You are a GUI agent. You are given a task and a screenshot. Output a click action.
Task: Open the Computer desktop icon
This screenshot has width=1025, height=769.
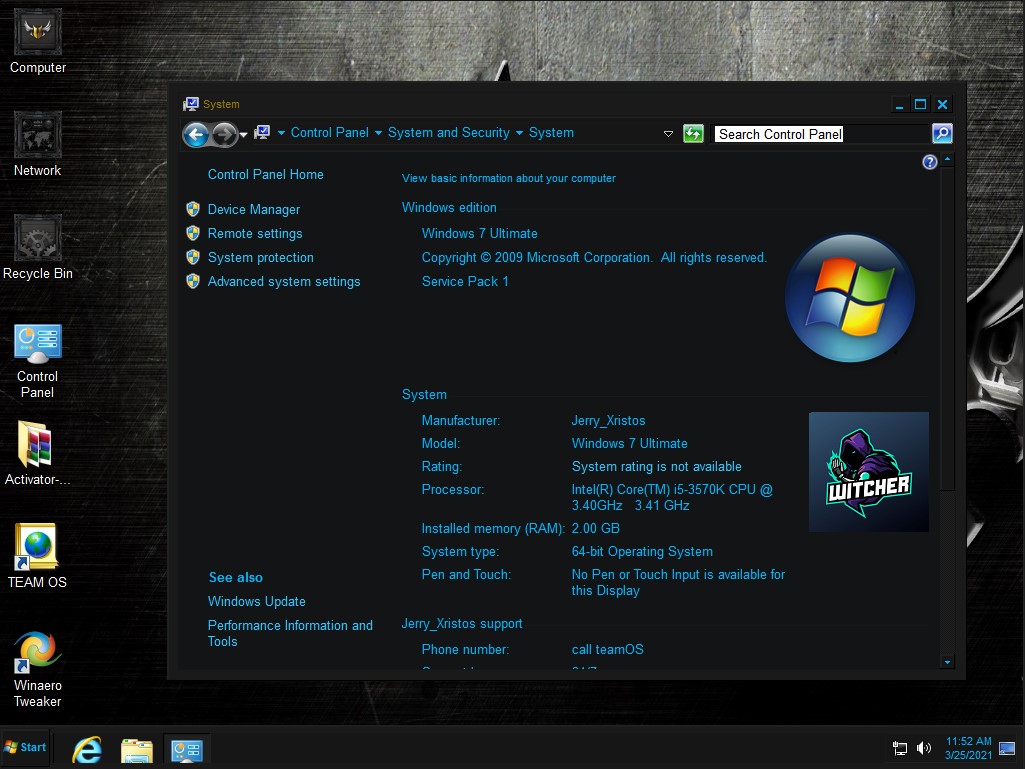click(37, 42)
